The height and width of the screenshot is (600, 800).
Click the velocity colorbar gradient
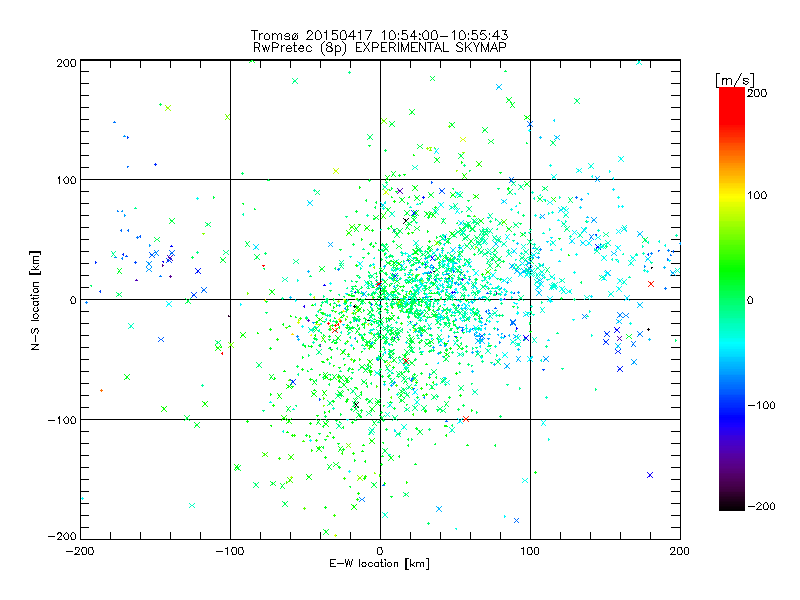coord(732,299)
